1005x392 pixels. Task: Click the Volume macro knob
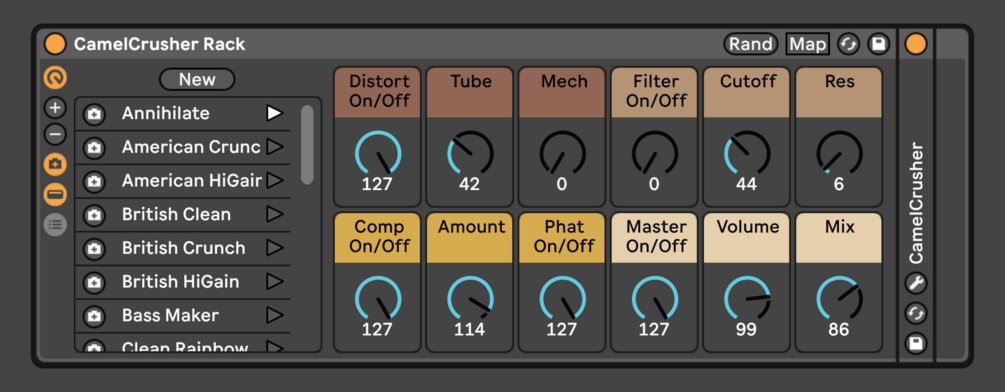(747, 299)
